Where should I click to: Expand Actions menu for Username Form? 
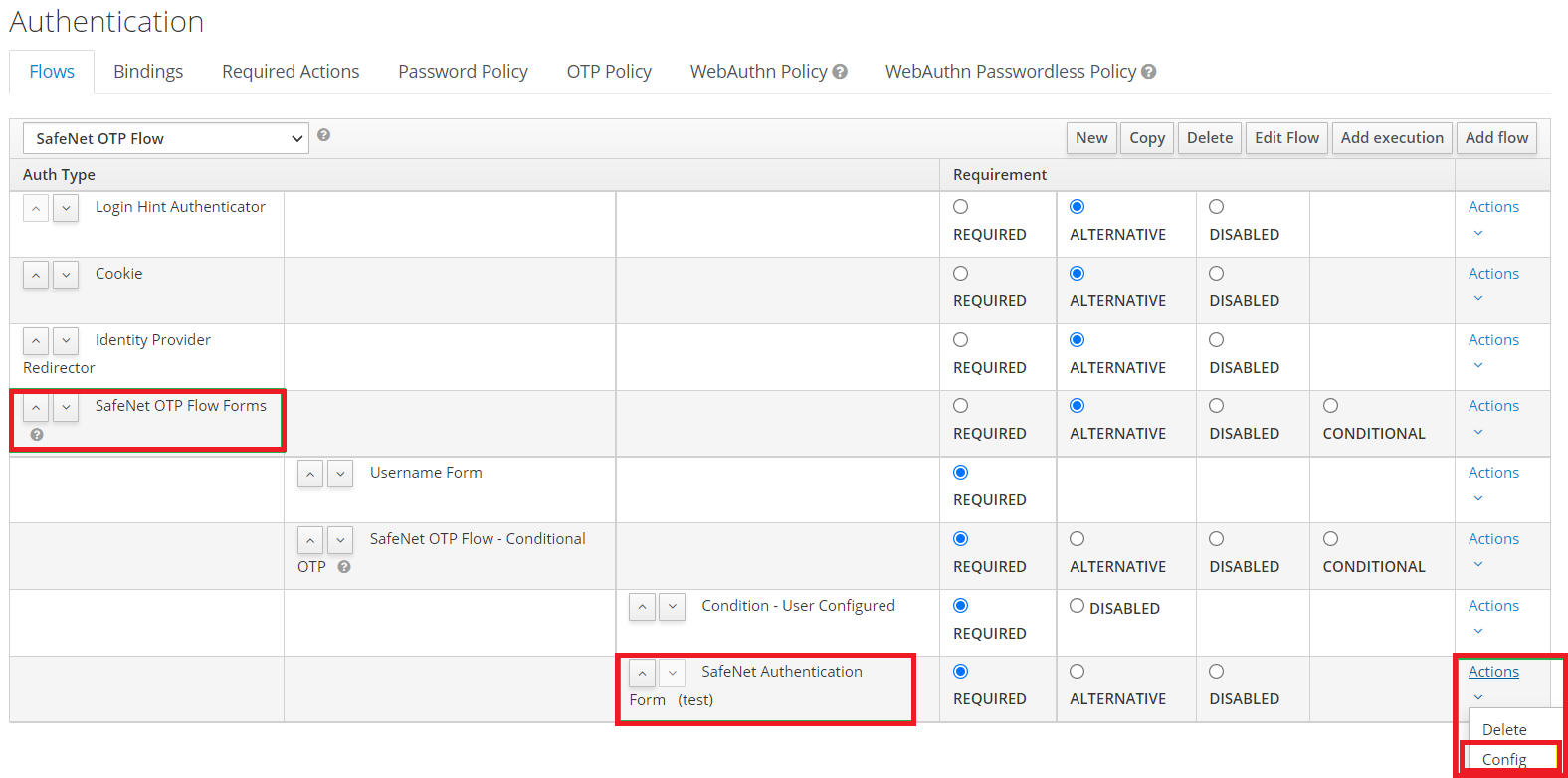(1492, 474)
